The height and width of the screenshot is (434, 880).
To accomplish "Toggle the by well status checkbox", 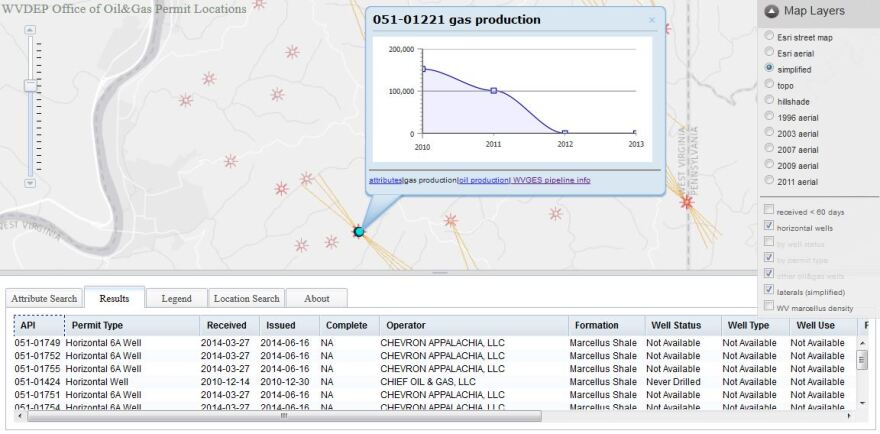I will 769,242.
